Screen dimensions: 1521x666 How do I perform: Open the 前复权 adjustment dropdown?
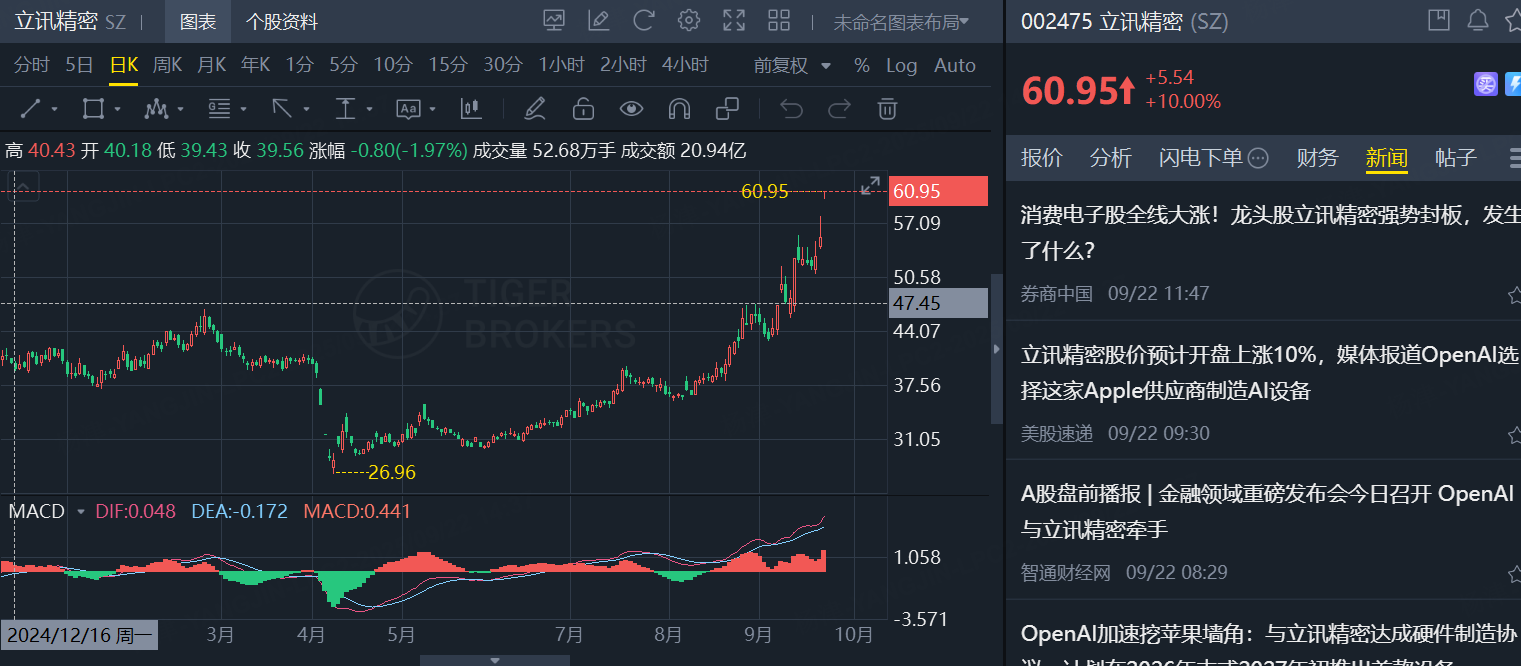click(x=793, y=65)
